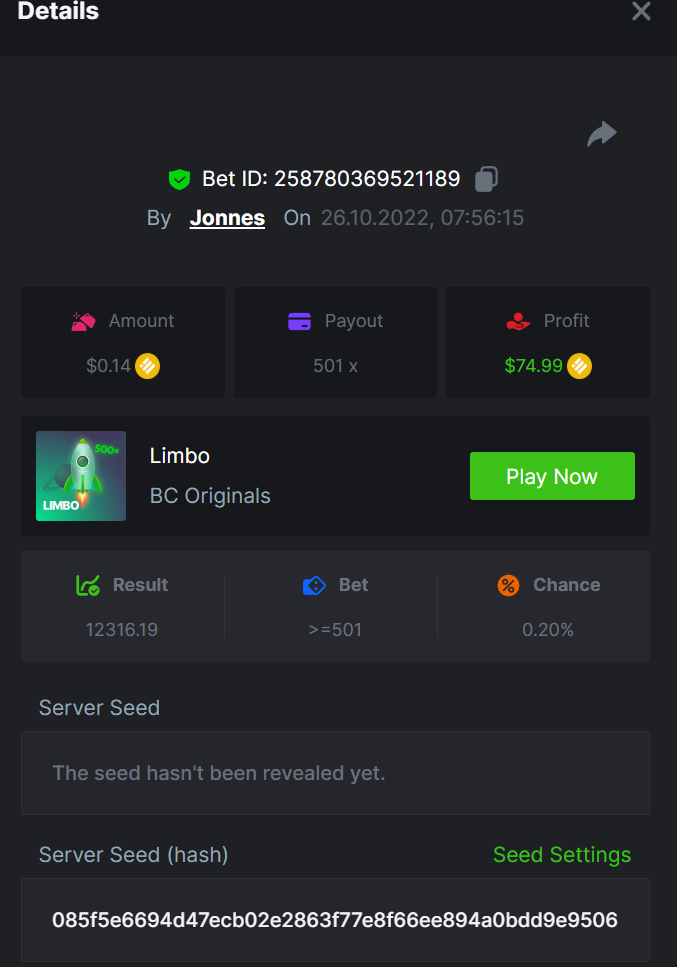
Task: Click the share arrow icon
Action: [601, 134]
